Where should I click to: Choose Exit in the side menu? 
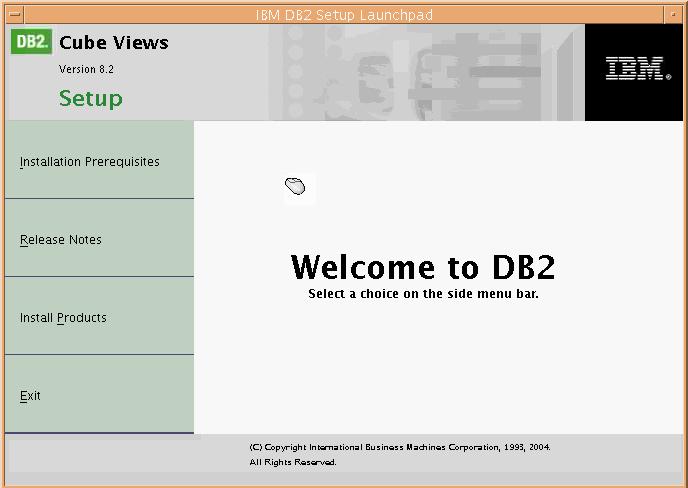[99, 394]
